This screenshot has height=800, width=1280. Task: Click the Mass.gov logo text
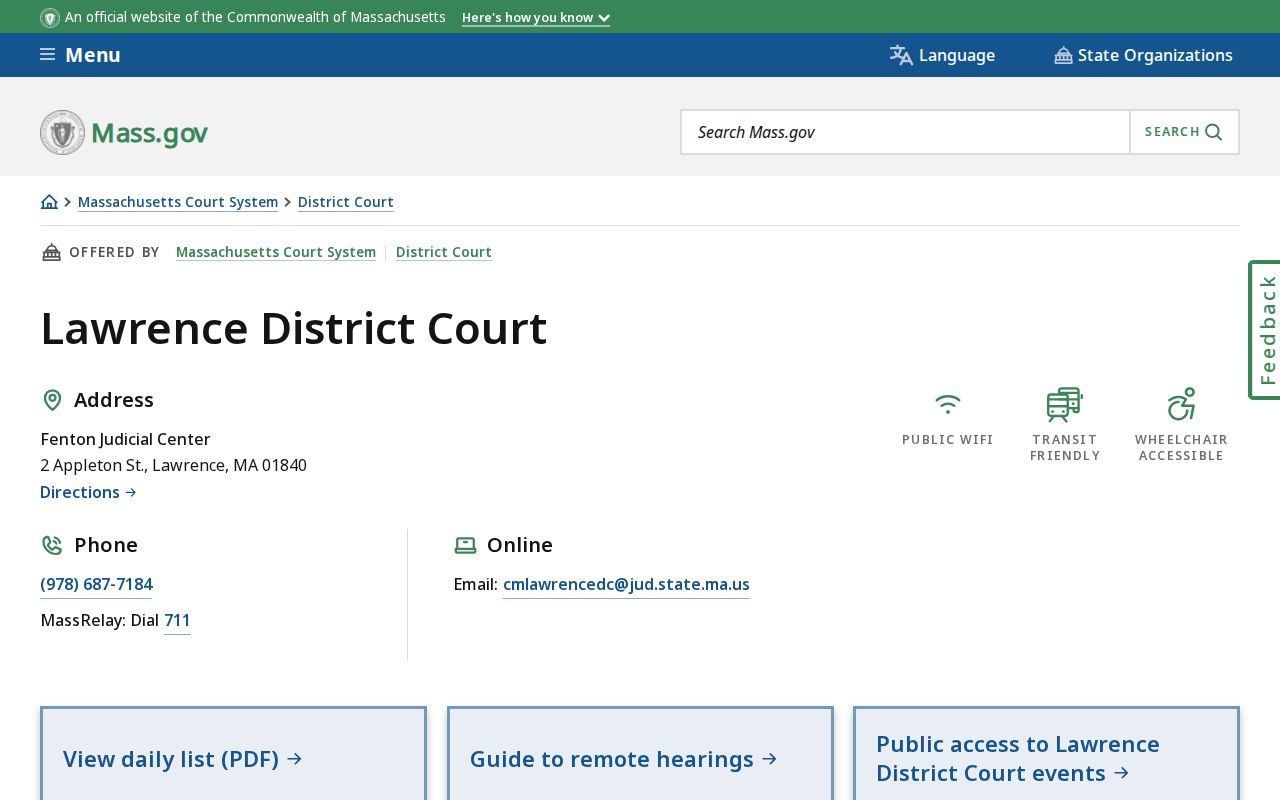point(149,132)
